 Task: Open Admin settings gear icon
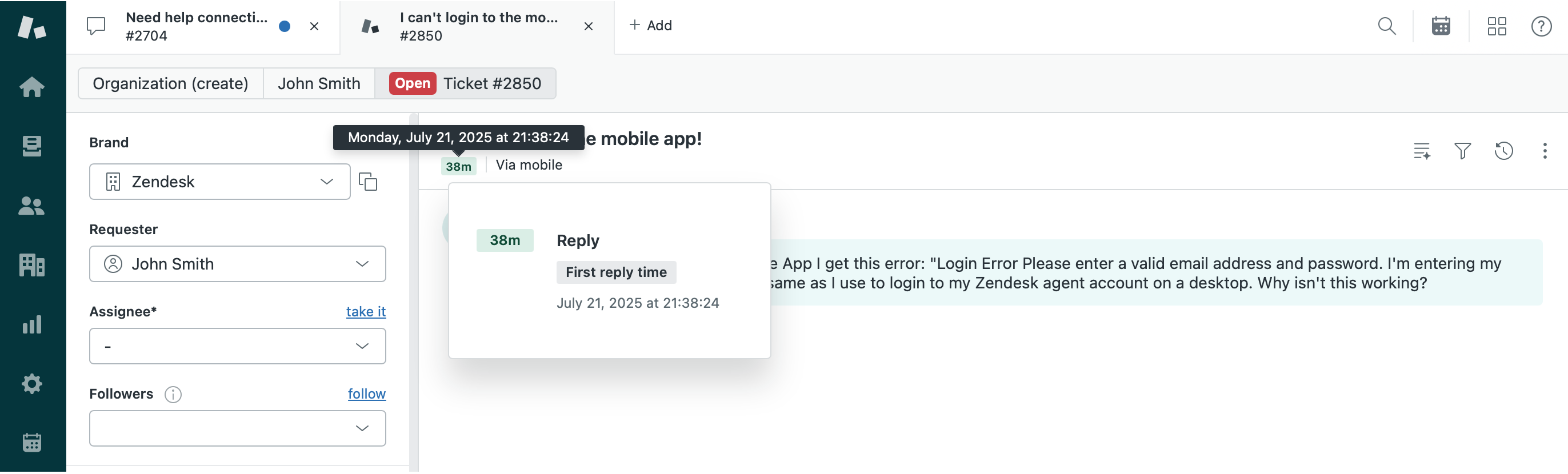click(x=31, y=383)
